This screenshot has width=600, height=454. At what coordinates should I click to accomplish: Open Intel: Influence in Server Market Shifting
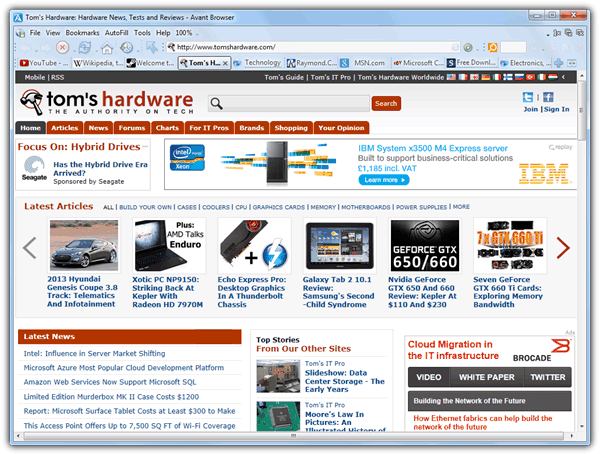tap(95, 353)
